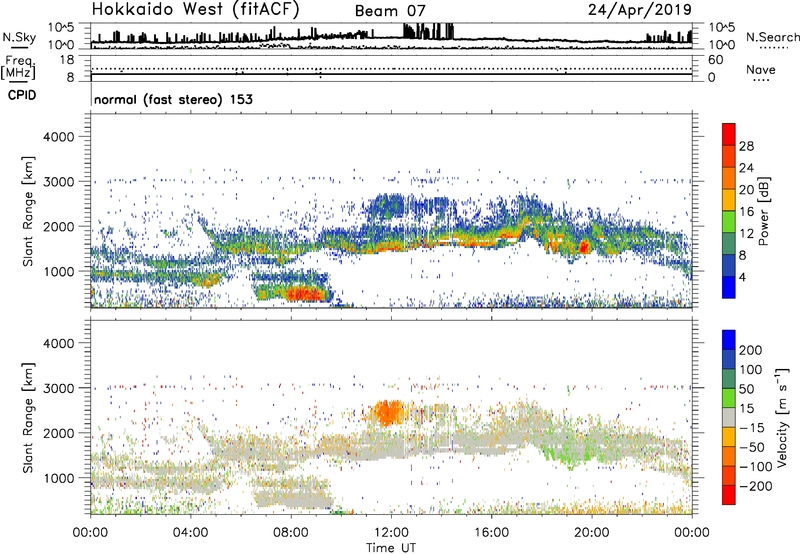Viewport: 800px width, 554px height.
Task: Click '1000' tick on the velocity panel
Action: (x=59, y=478)
